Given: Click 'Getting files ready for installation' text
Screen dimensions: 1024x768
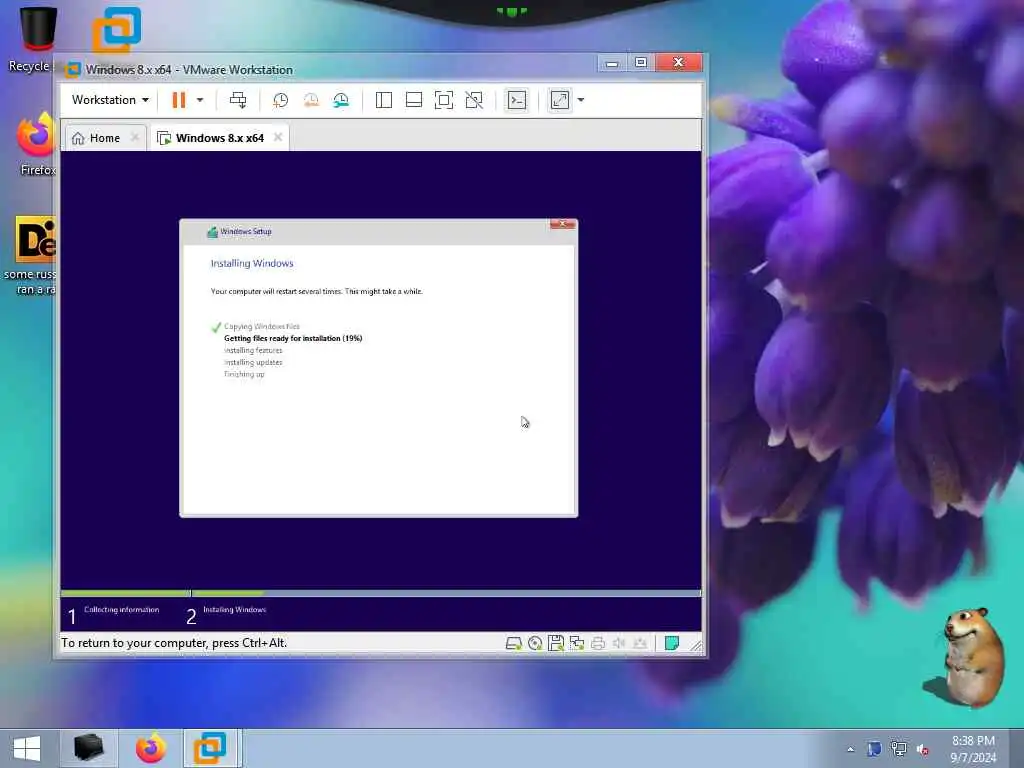Looking at the screenshot, I should pos(293,338).
